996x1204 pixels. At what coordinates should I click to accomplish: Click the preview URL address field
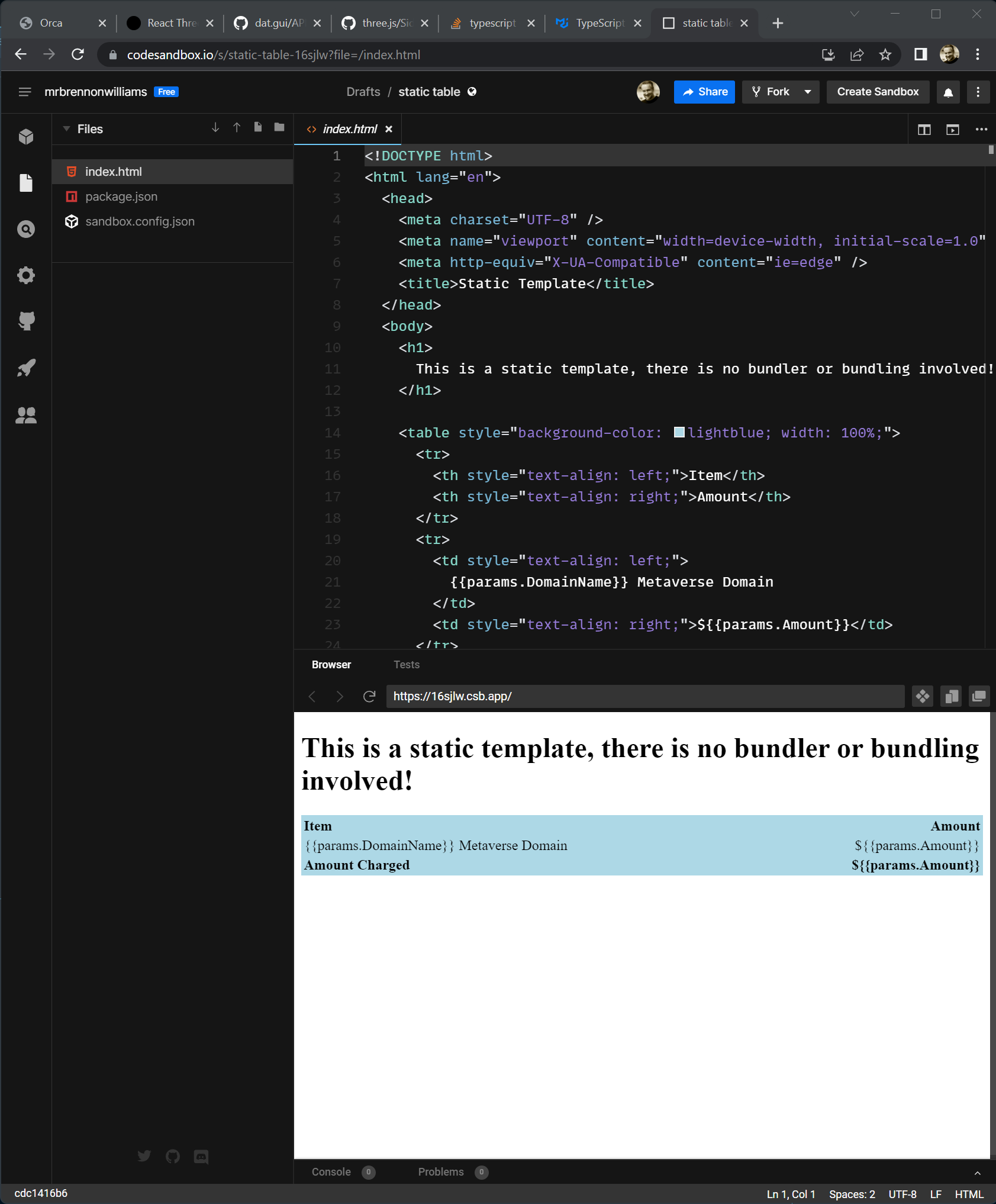point(645,696)
